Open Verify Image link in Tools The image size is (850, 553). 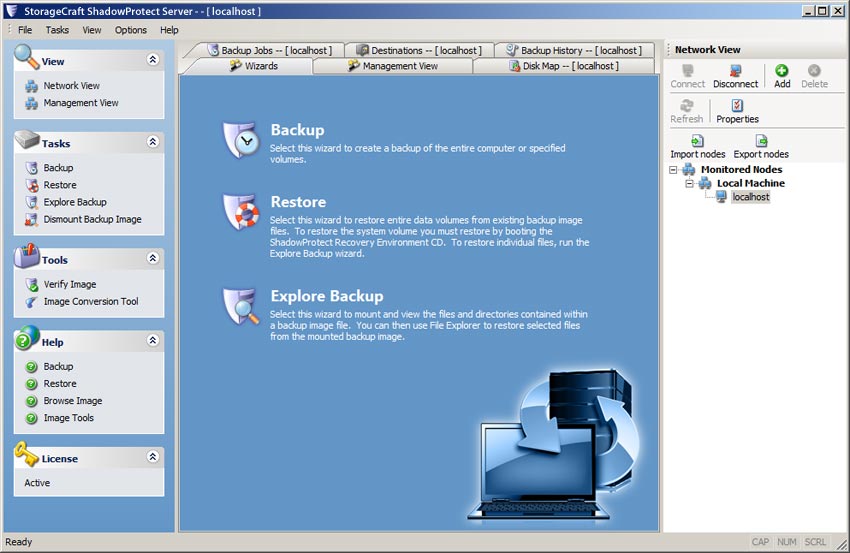pos(70,285)
